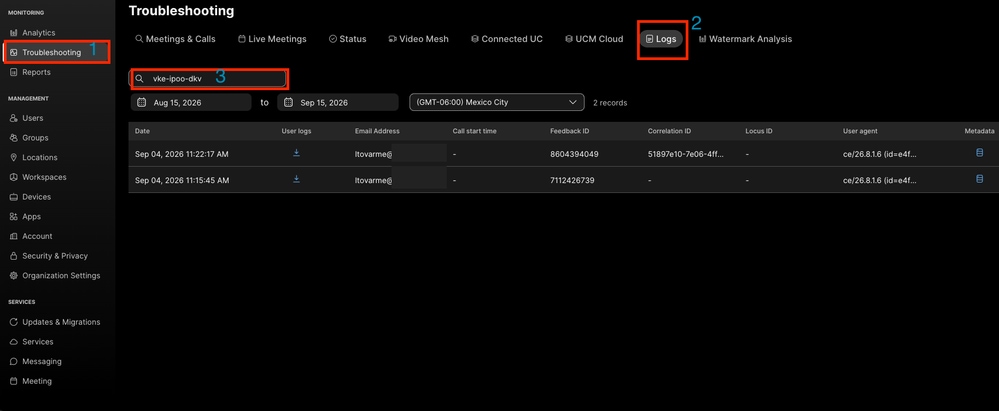Click the 2 records count label
Viewport: 999px width, 411px height.
tap(610, 103)
